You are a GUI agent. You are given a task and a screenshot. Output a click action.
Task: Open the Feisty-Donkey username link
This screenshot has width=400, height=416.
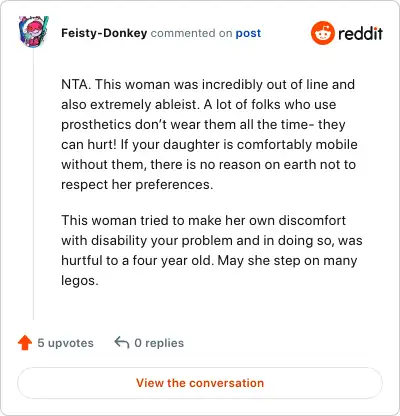104,33
